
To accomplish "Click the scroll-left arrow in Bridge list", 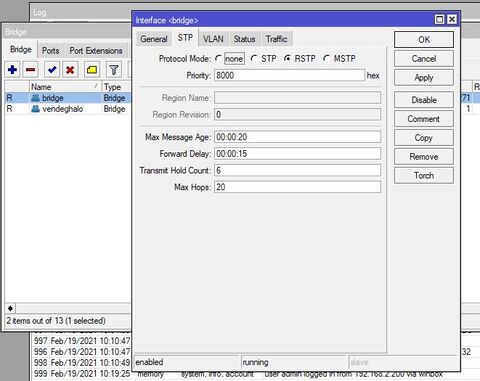I will 10,308.
